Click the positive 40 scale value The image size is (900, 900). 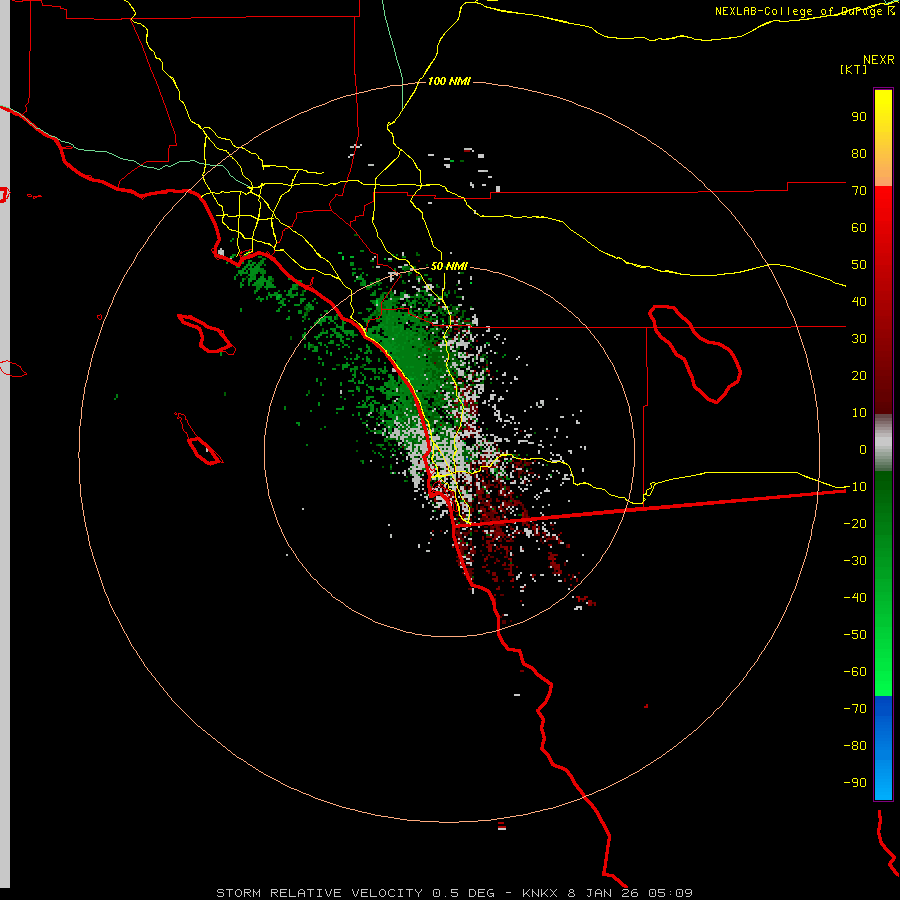(x=859, y=301)
